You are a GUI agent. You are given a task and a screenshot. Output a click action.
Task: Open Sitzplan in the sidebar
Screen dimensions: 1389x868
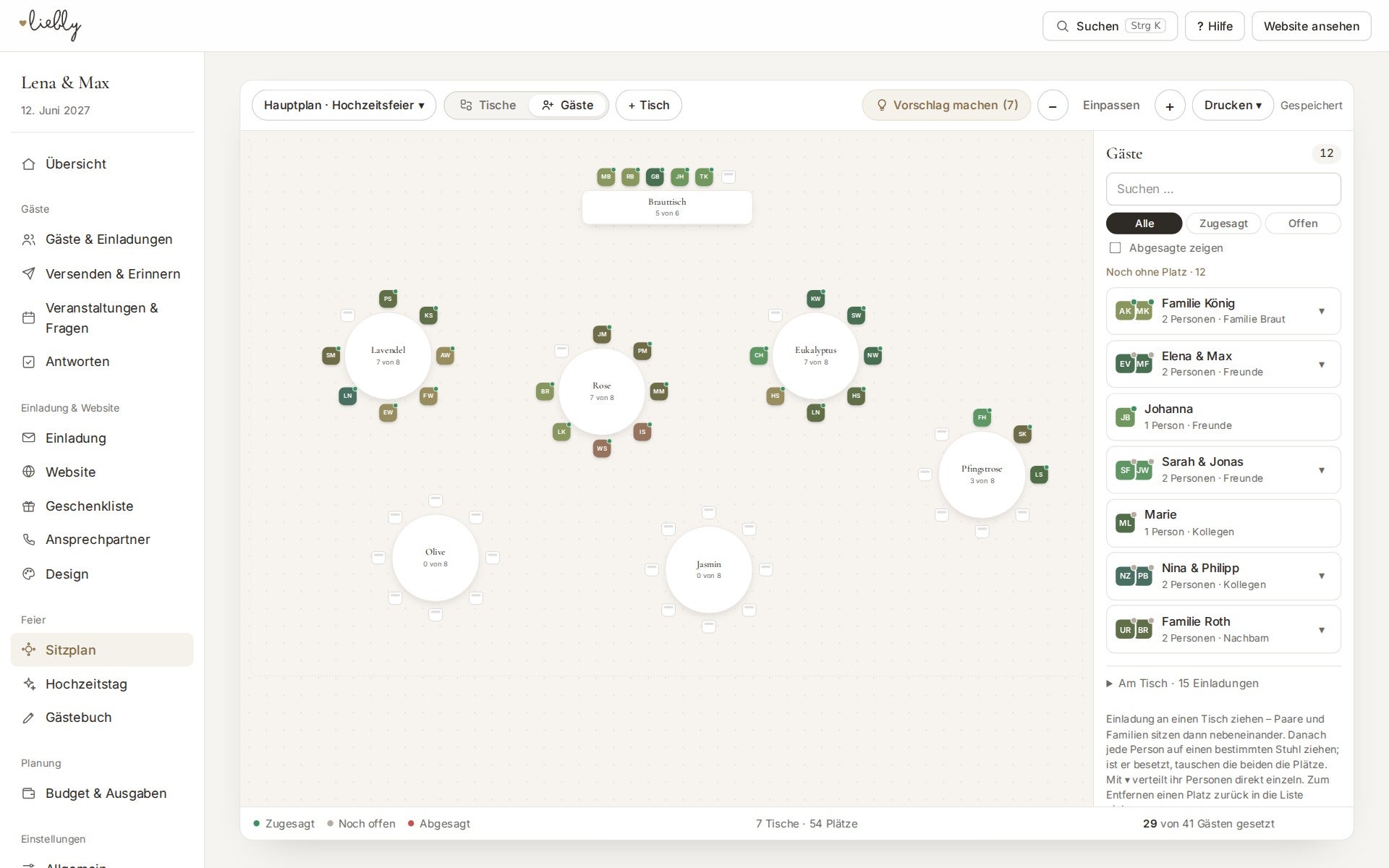coord(102,650)
